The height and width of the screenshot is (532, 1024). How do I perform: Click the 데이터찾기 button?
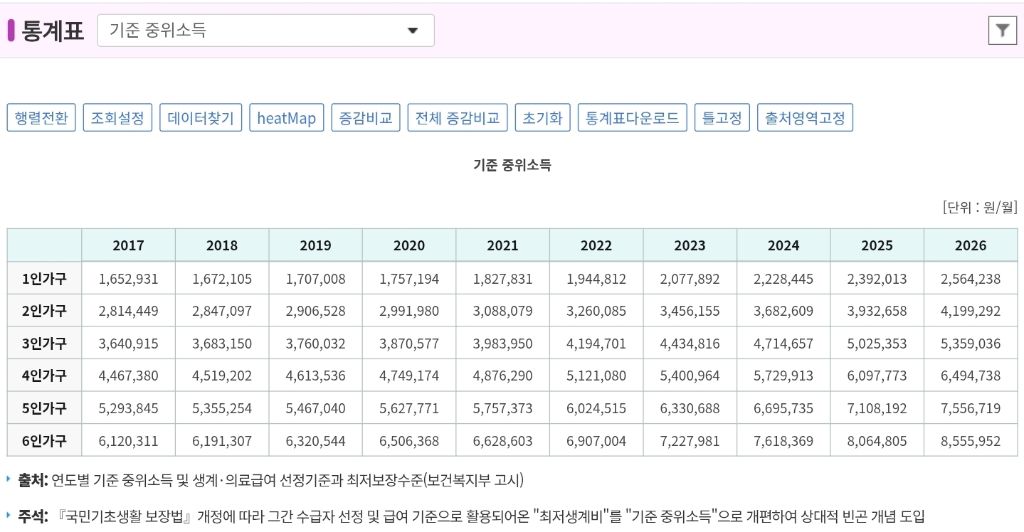pyautogui.click(x=200, y=117)
